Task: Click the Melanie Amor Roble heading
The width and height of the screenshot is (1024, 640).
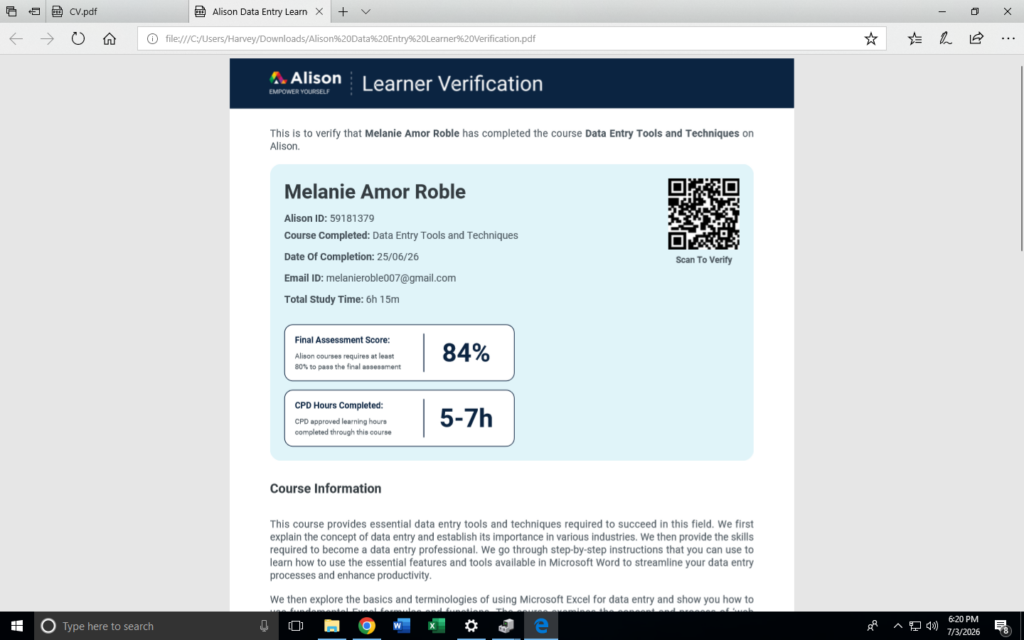Action: click(x=375, y=191)
